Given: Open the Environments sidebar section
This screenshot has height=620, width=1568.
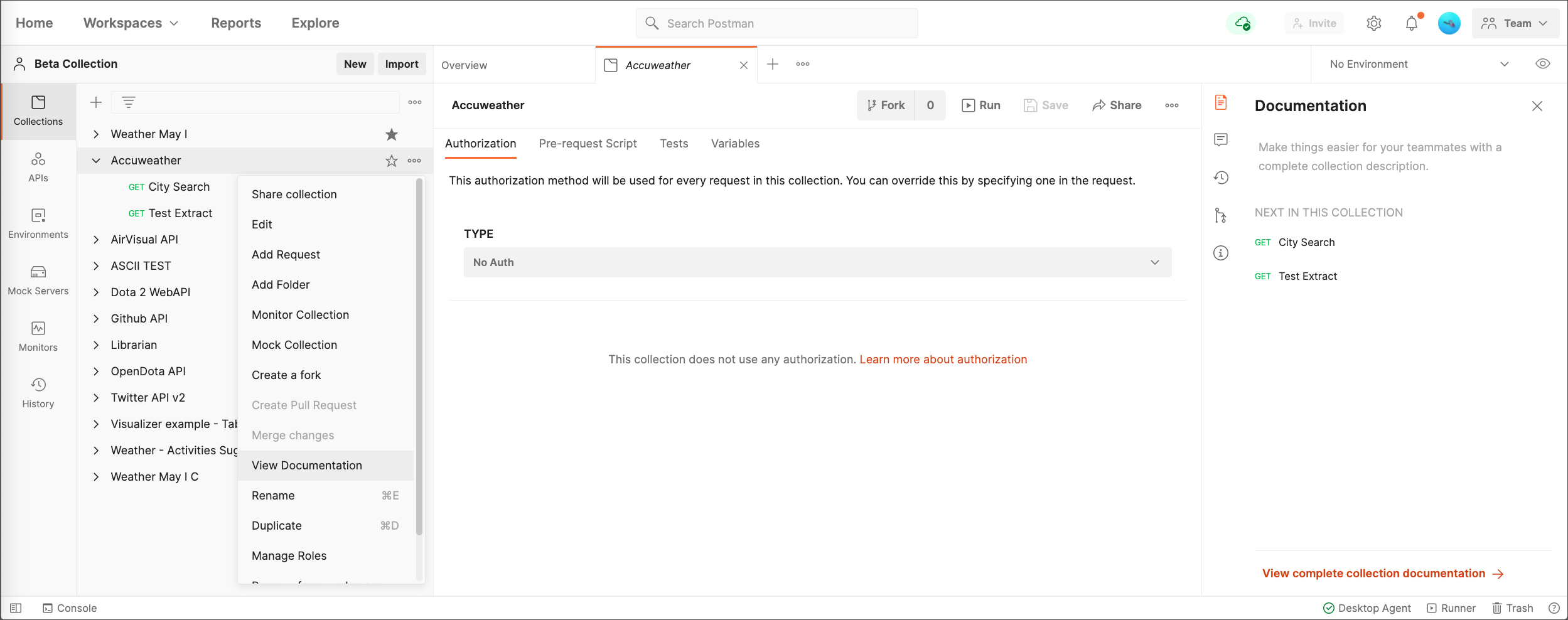Looking at the screenshot, I should coord(38,223).
